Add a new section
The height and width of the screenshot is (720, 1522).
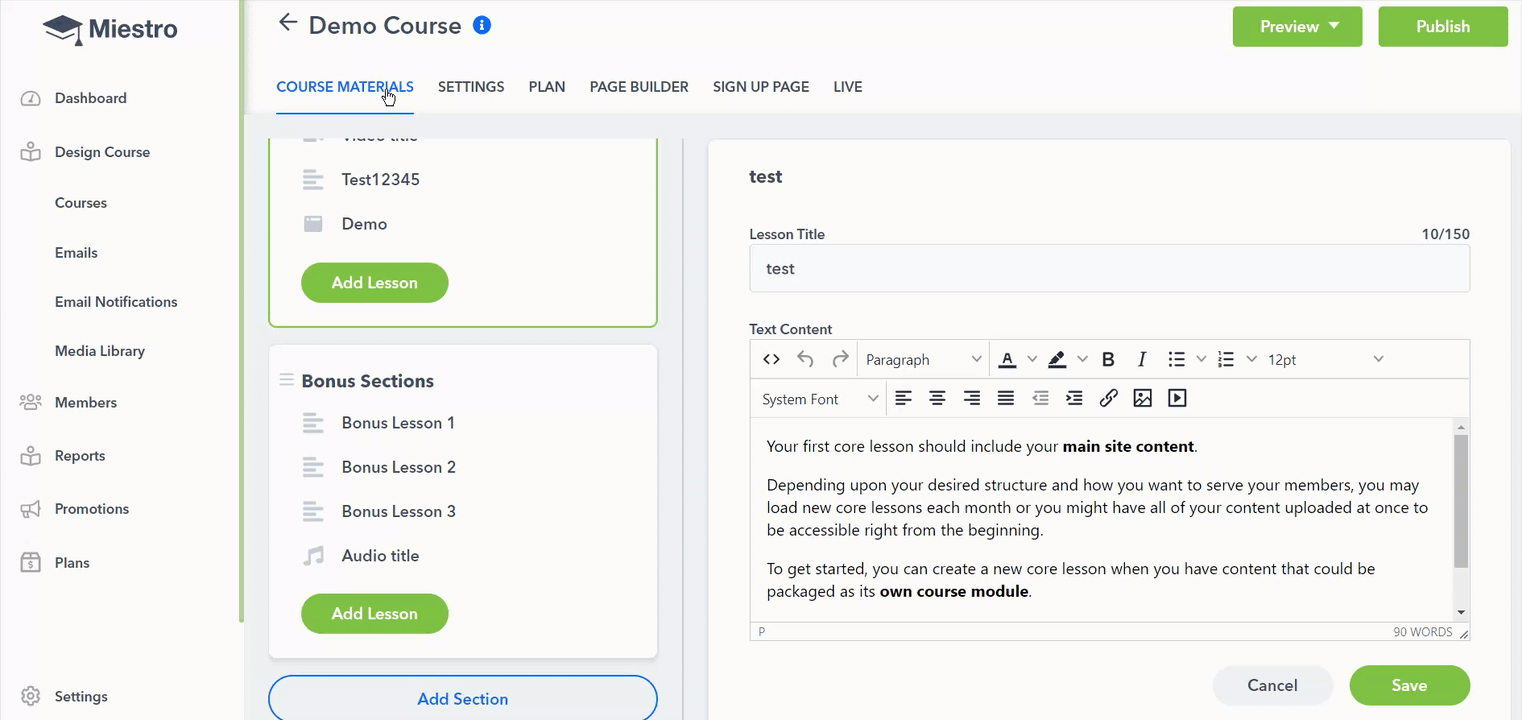(462, 698)
